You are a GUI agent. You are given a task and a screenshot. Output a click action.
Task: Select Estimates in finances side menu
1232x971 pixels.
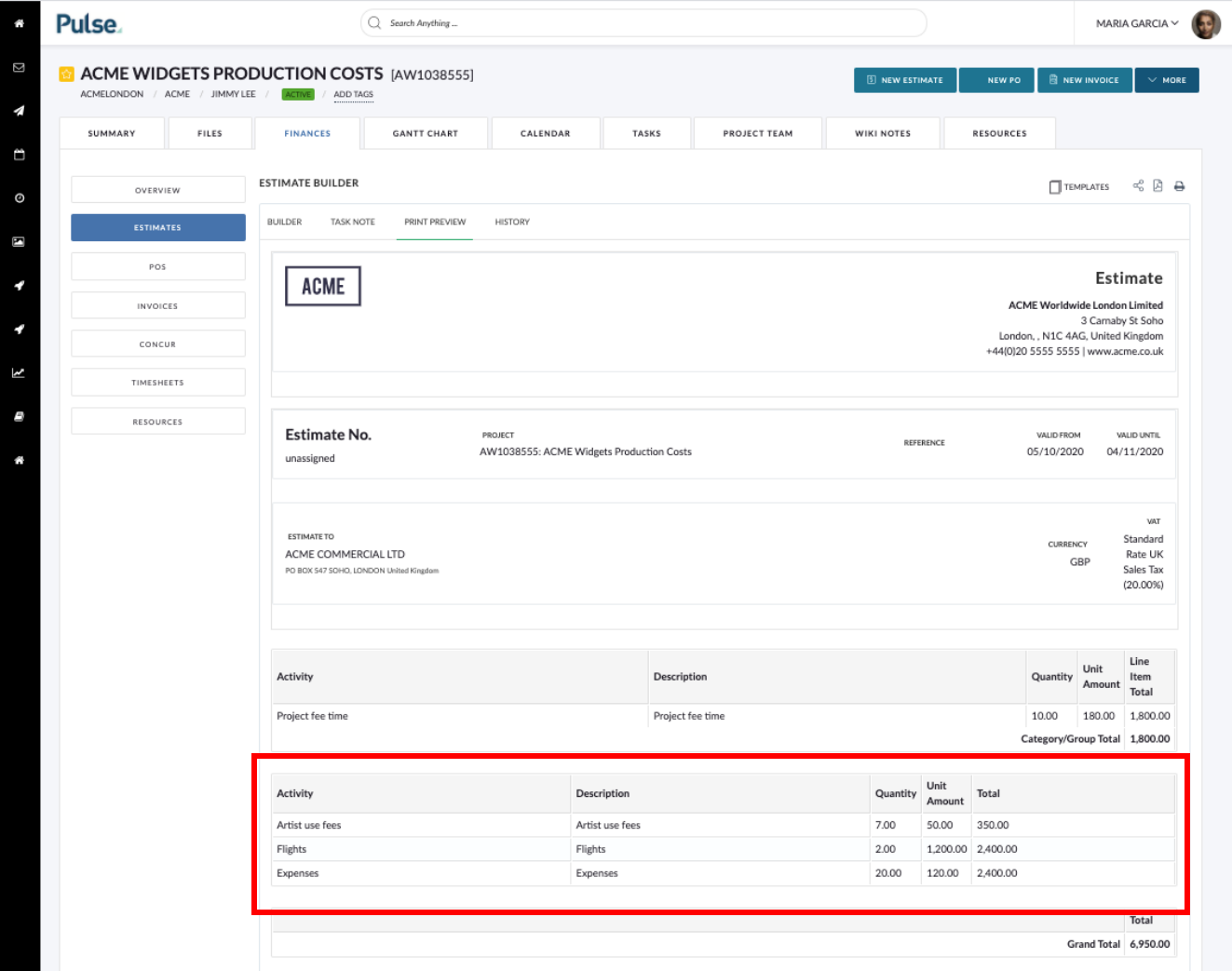[x=158, y=227]
